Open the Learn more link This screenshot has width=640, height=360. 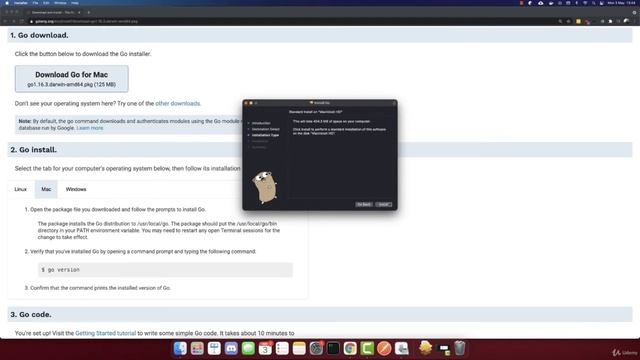pyautogui.click(x=90, y=128)
